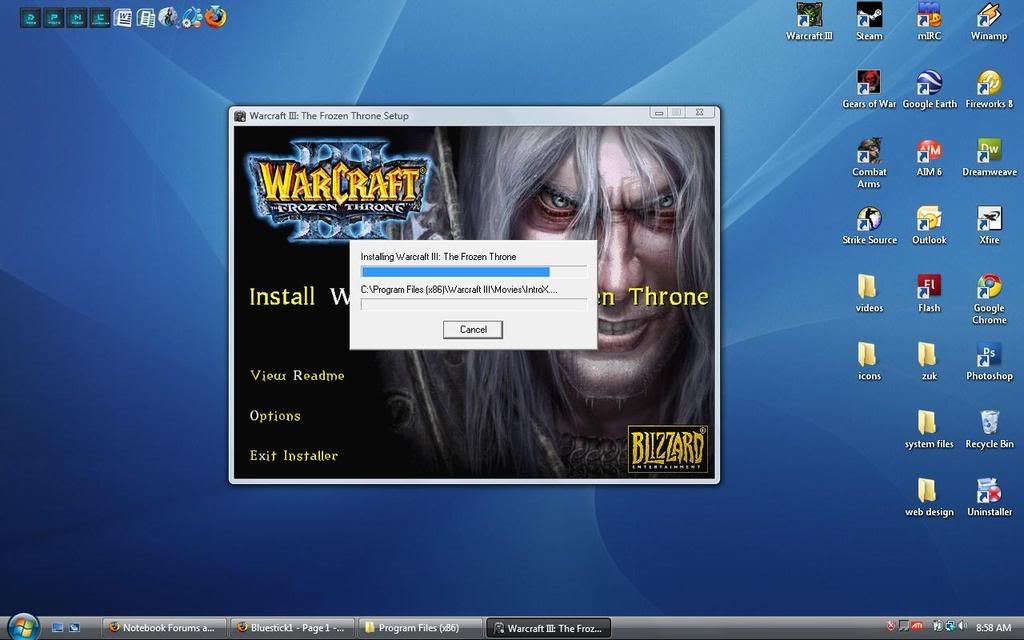The width and height of the screenshot is (1024, 640).
Task: Click the ATI tray icon
Action: pos(917,627)
